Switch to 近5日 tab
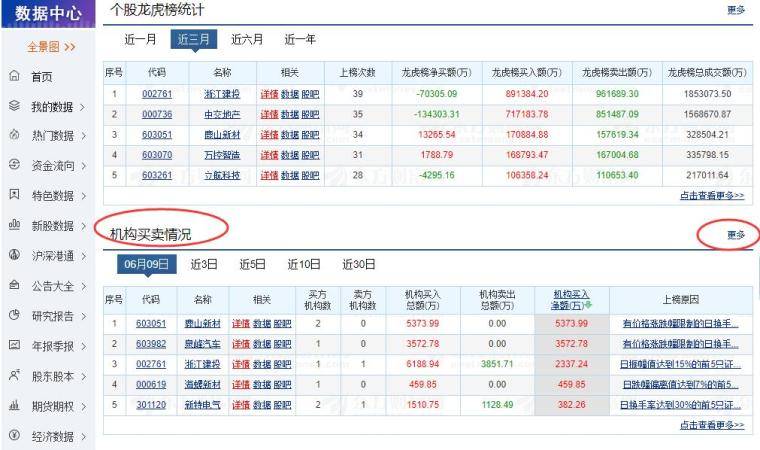 pyautogui.click(x=253, y=264)
